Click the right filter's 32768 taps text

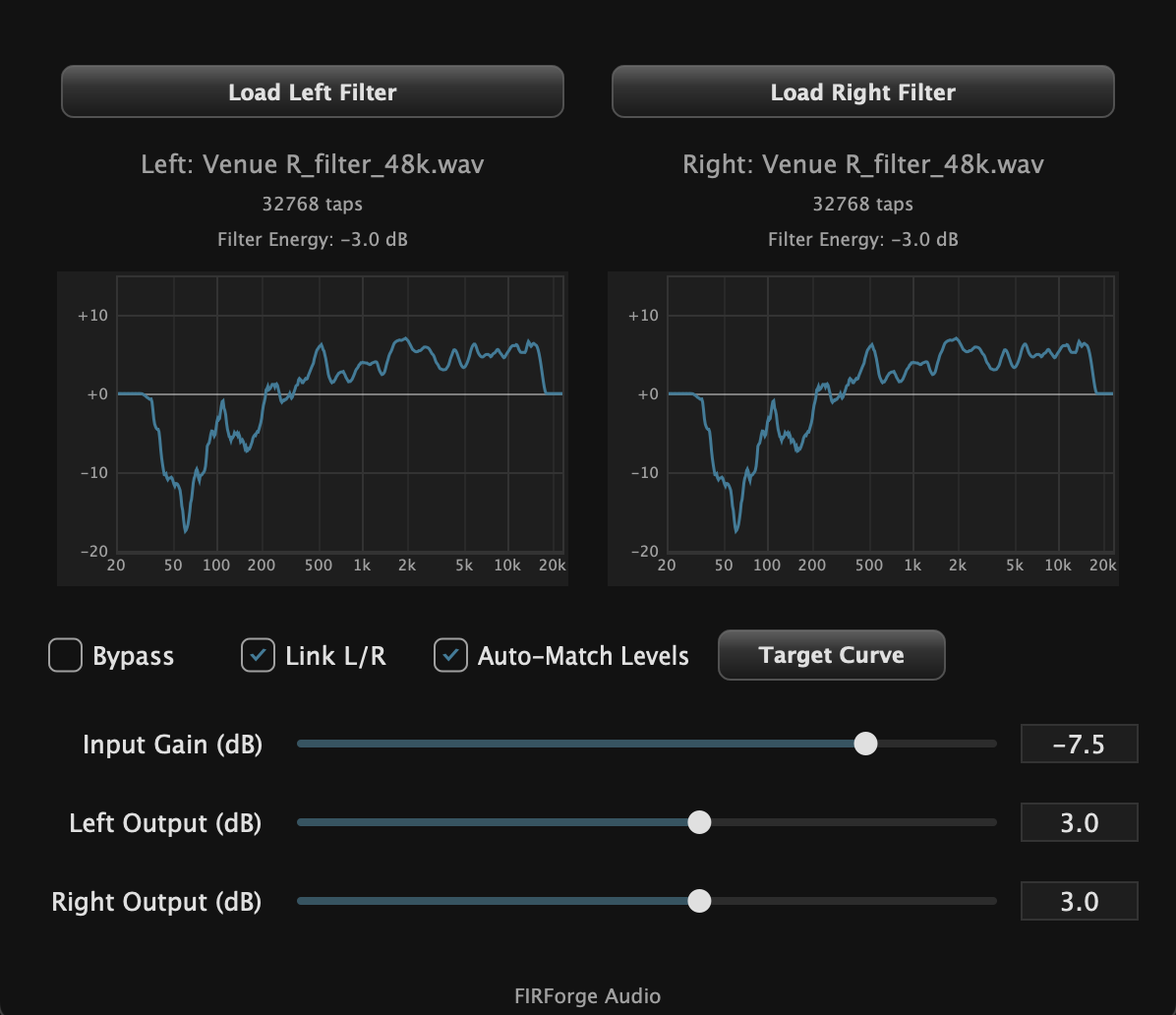[862, 205]
